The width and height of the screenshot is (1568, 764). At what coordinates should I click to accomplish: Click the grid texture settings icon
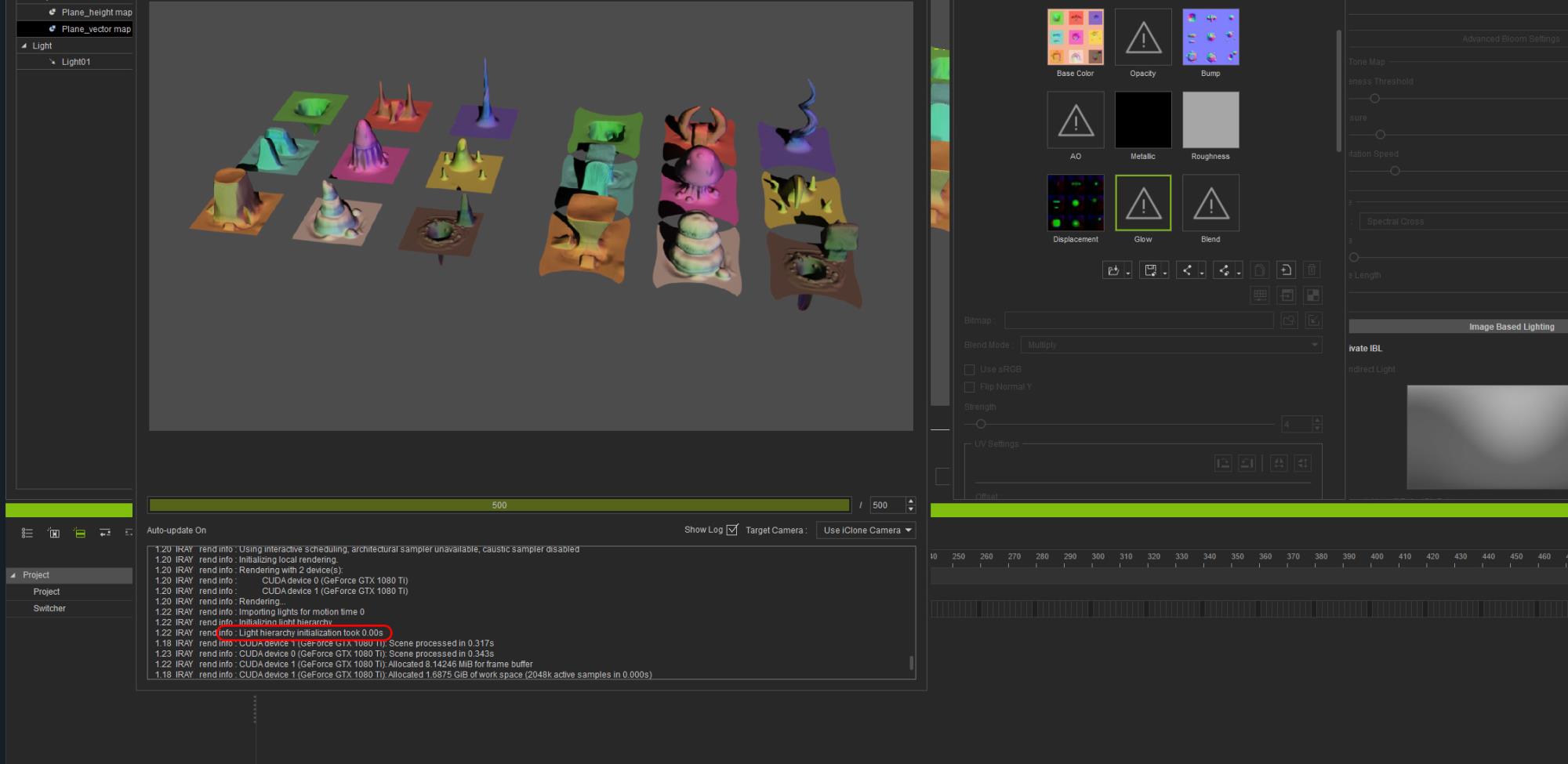1260,295
